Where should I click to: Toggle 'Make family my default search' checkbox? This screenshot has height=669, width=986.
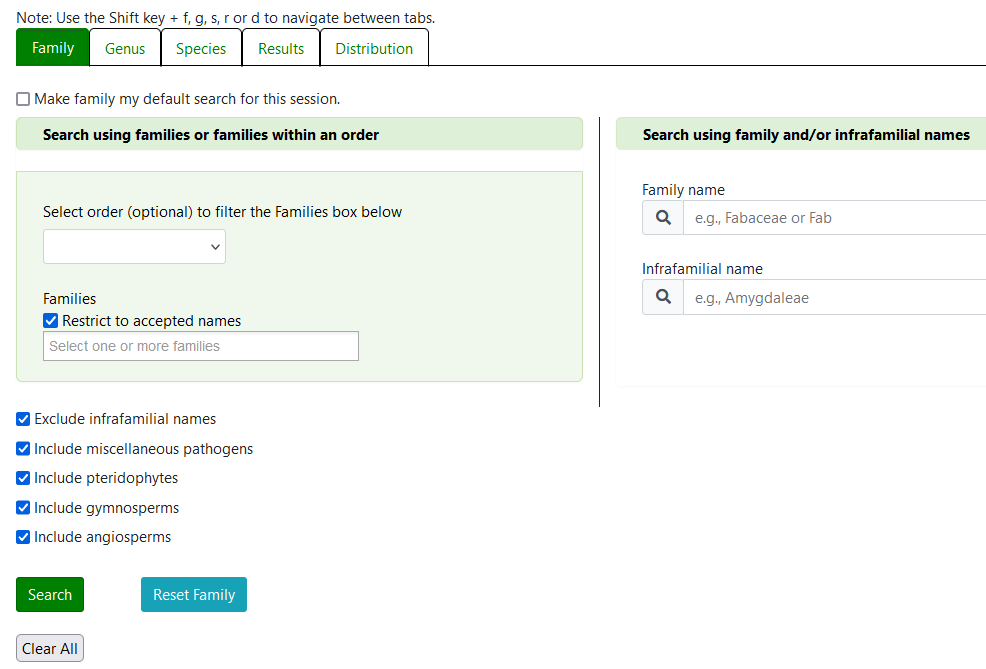(23, 99)
